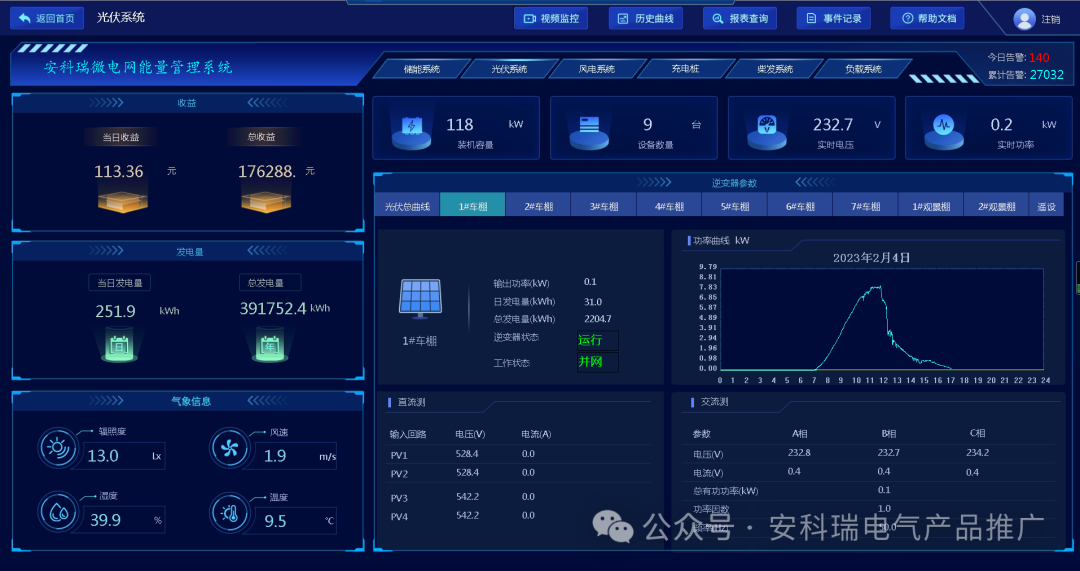1080x571 pixels.
Task: Click the 113.36 daily revenue value
Action: (x=118, y=172)
